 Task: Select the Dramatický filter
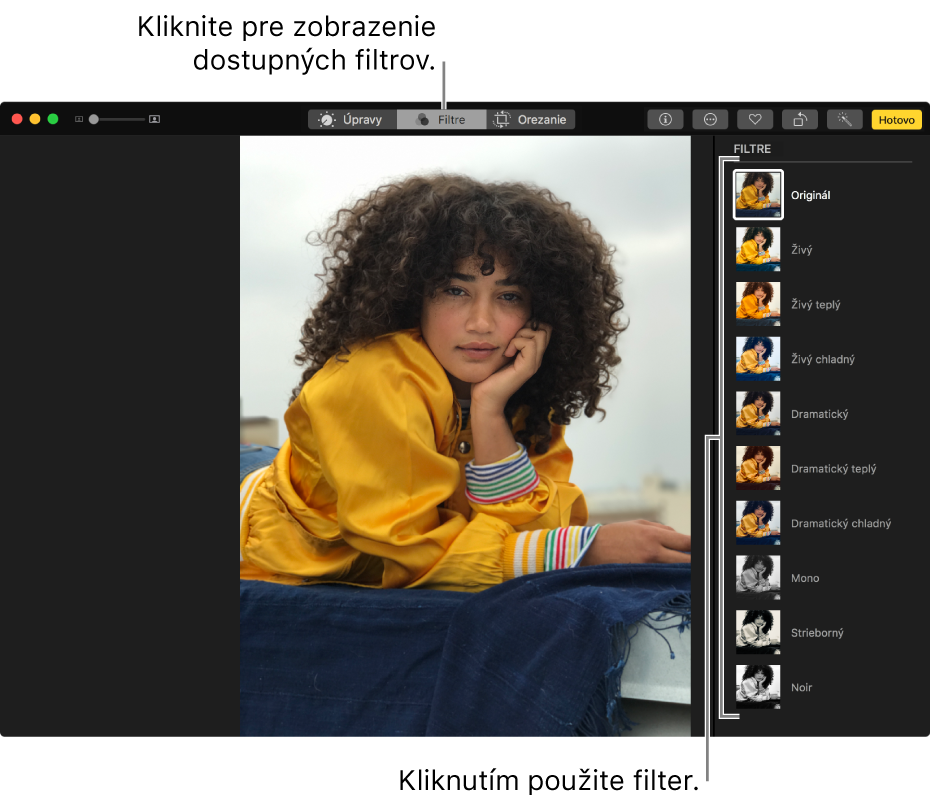pyautogui.click(x=758, y=414)
